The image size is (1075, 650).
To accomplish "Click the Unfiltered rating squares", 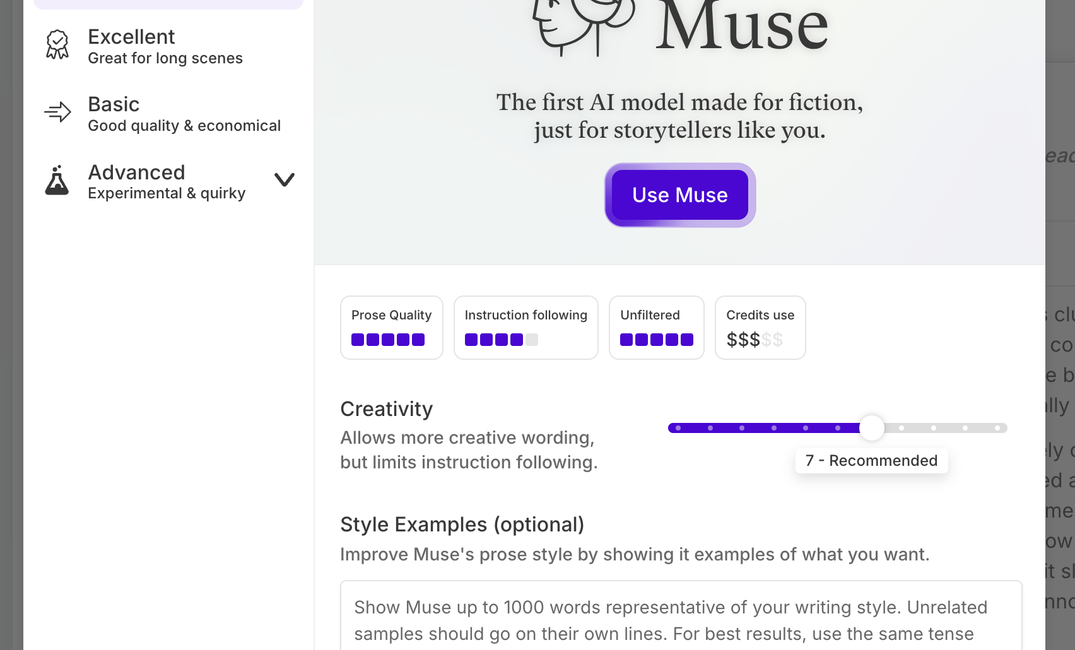I will 656,340.
